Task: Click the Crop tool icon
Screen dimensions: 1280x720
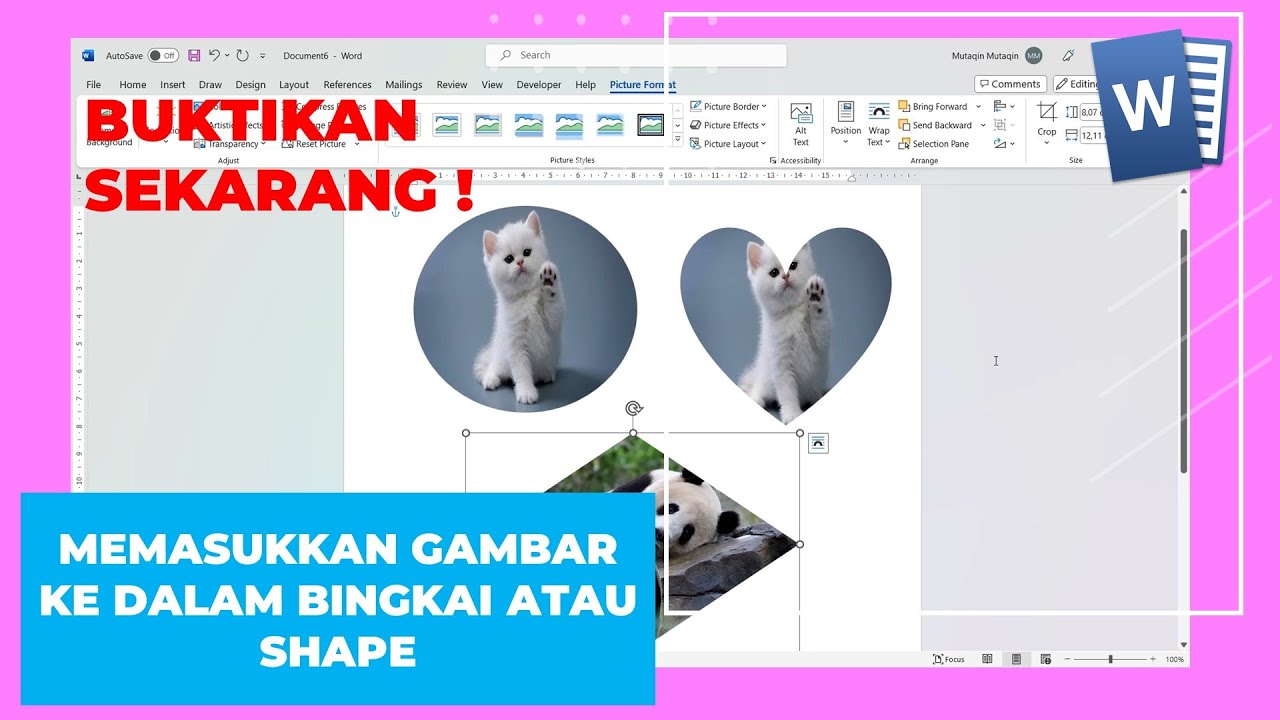Action: [1047, 112]
